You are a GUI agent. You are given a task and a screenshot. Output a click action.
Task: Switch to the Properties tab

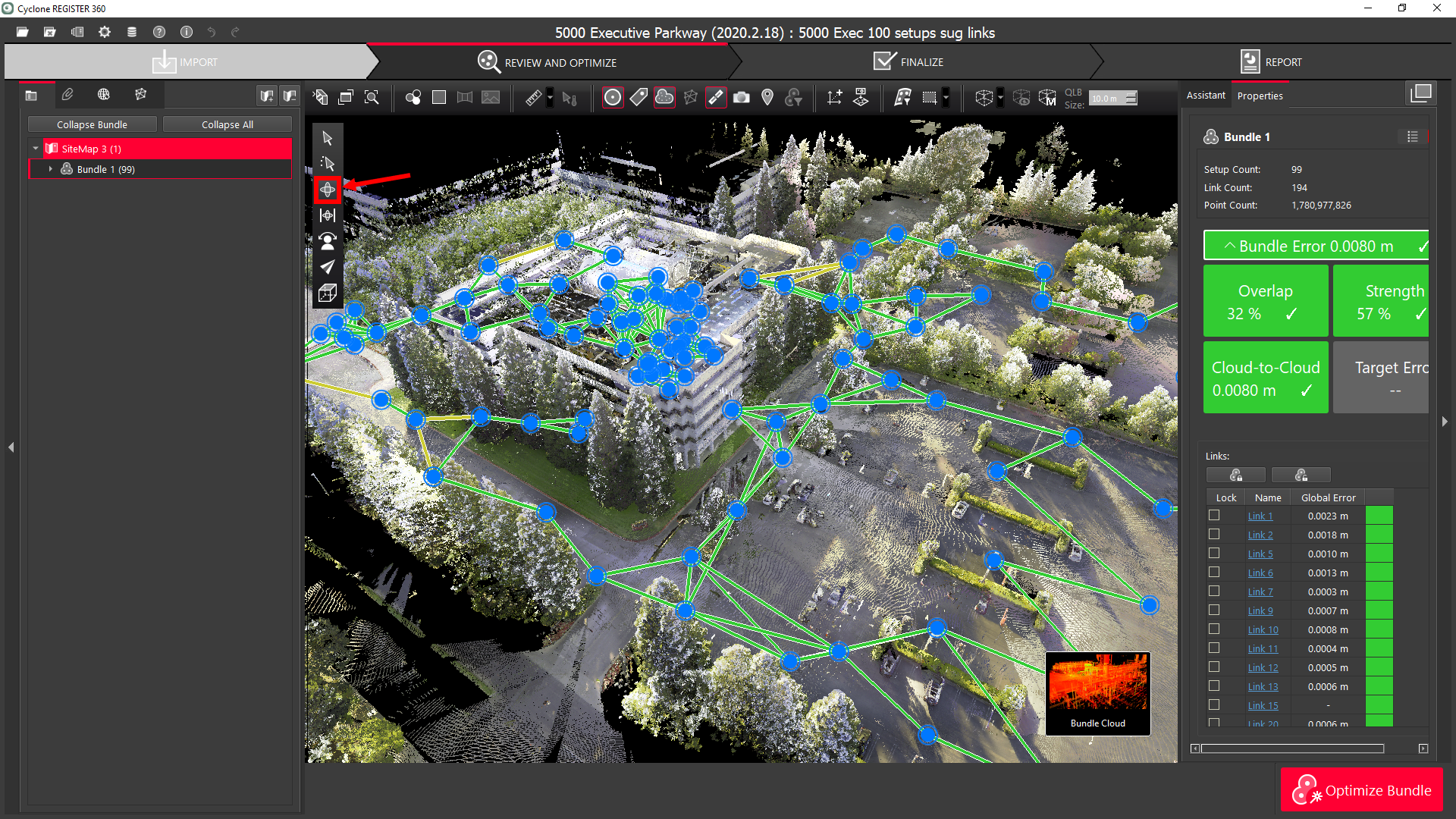(1260, 96)
